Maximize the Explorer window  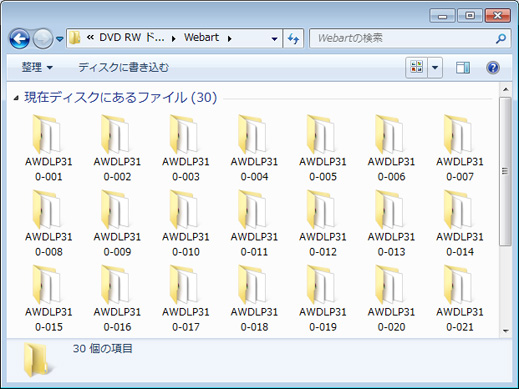point(470,16)
